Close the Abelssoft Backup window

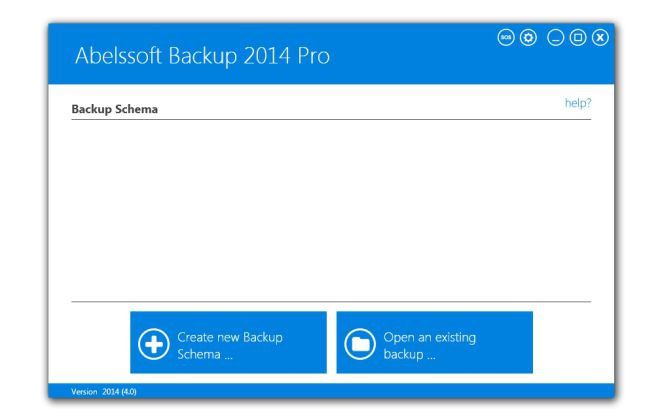click(600, 37)
